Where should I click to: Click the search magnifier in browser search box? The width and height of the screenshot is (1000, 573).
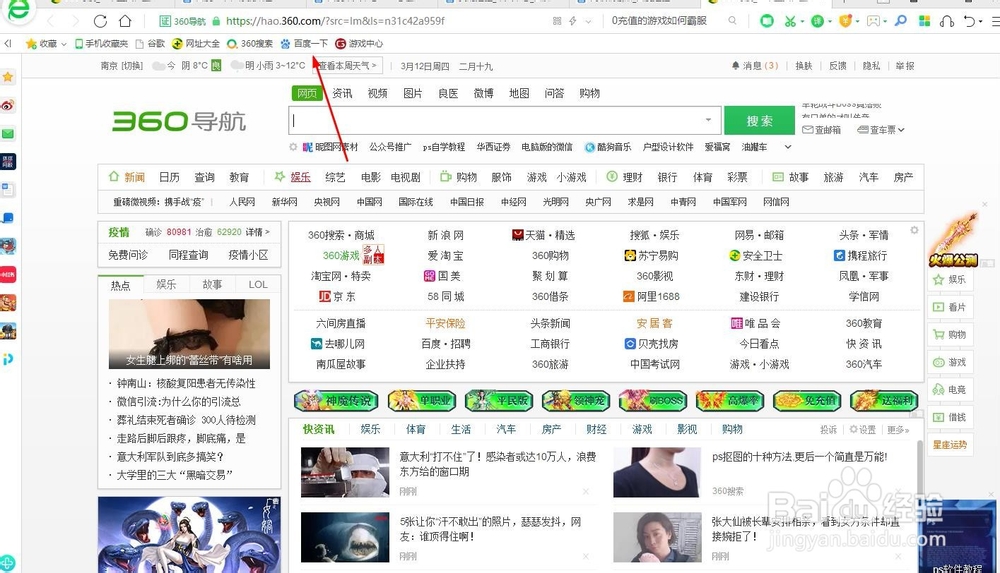[732, 21]
